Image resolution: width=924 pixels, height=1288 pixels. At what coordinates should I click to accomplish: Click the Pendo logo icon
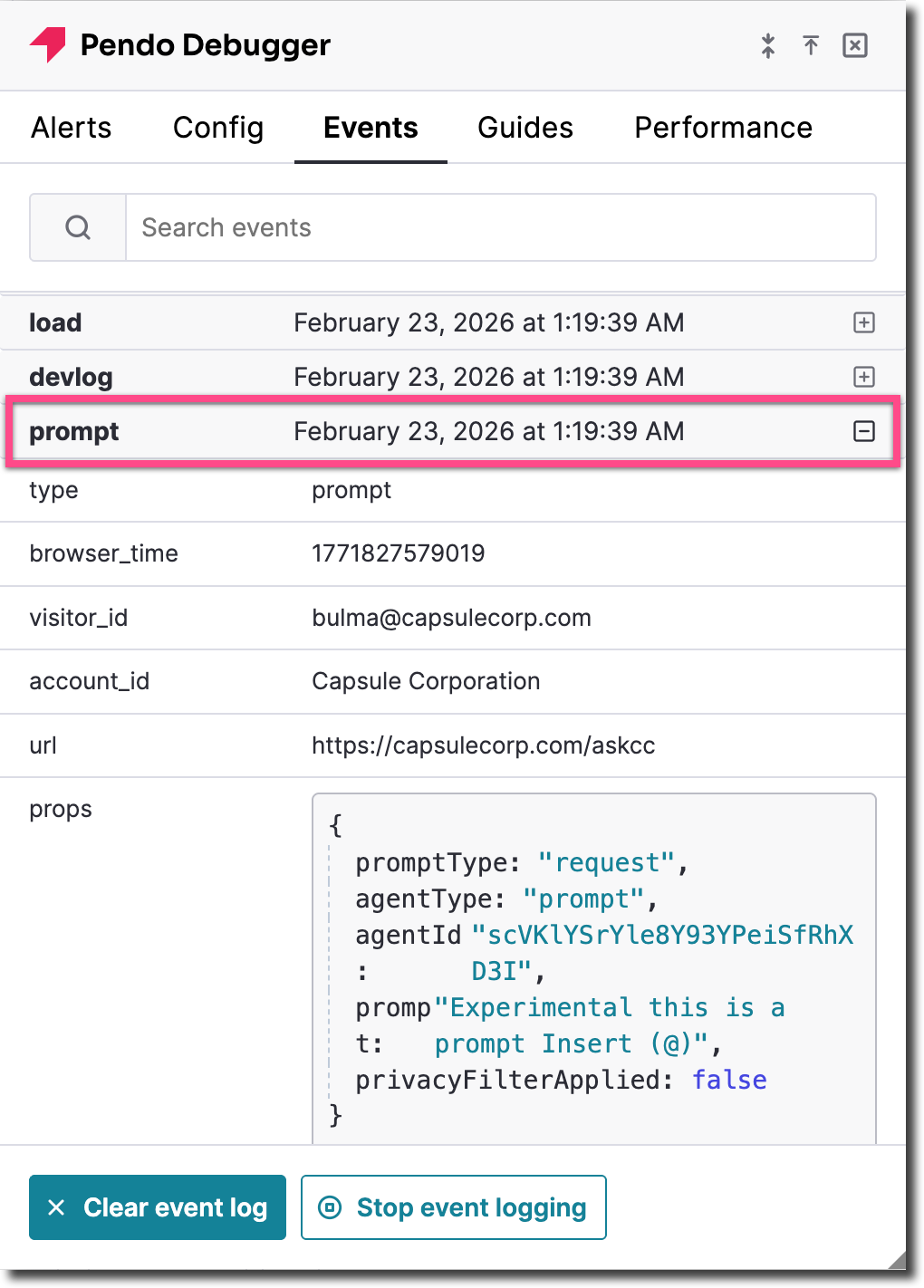(48, 44)
